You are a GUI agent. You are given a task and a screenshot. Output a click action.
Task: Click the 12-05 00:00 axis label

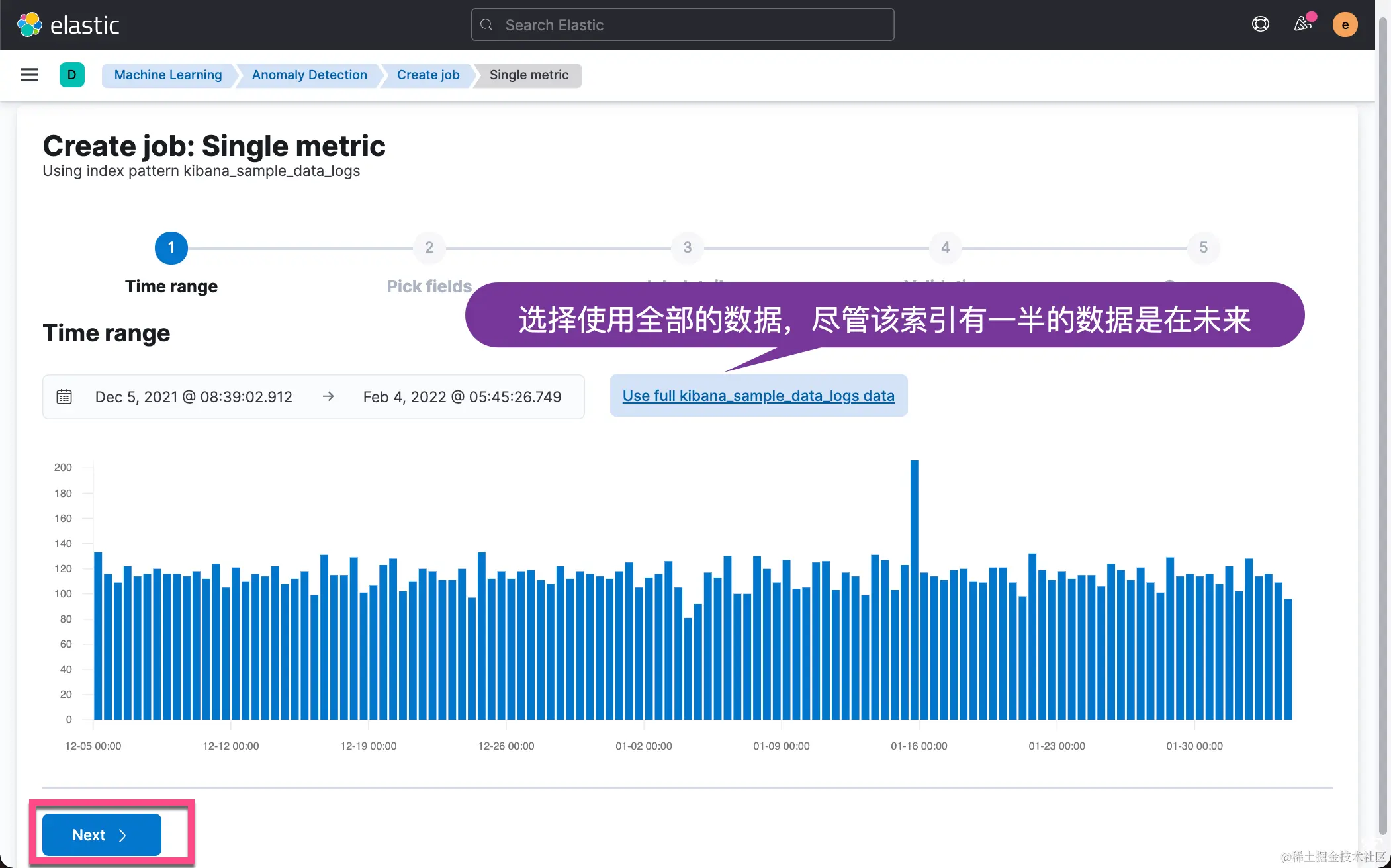(x=93, y=746)
